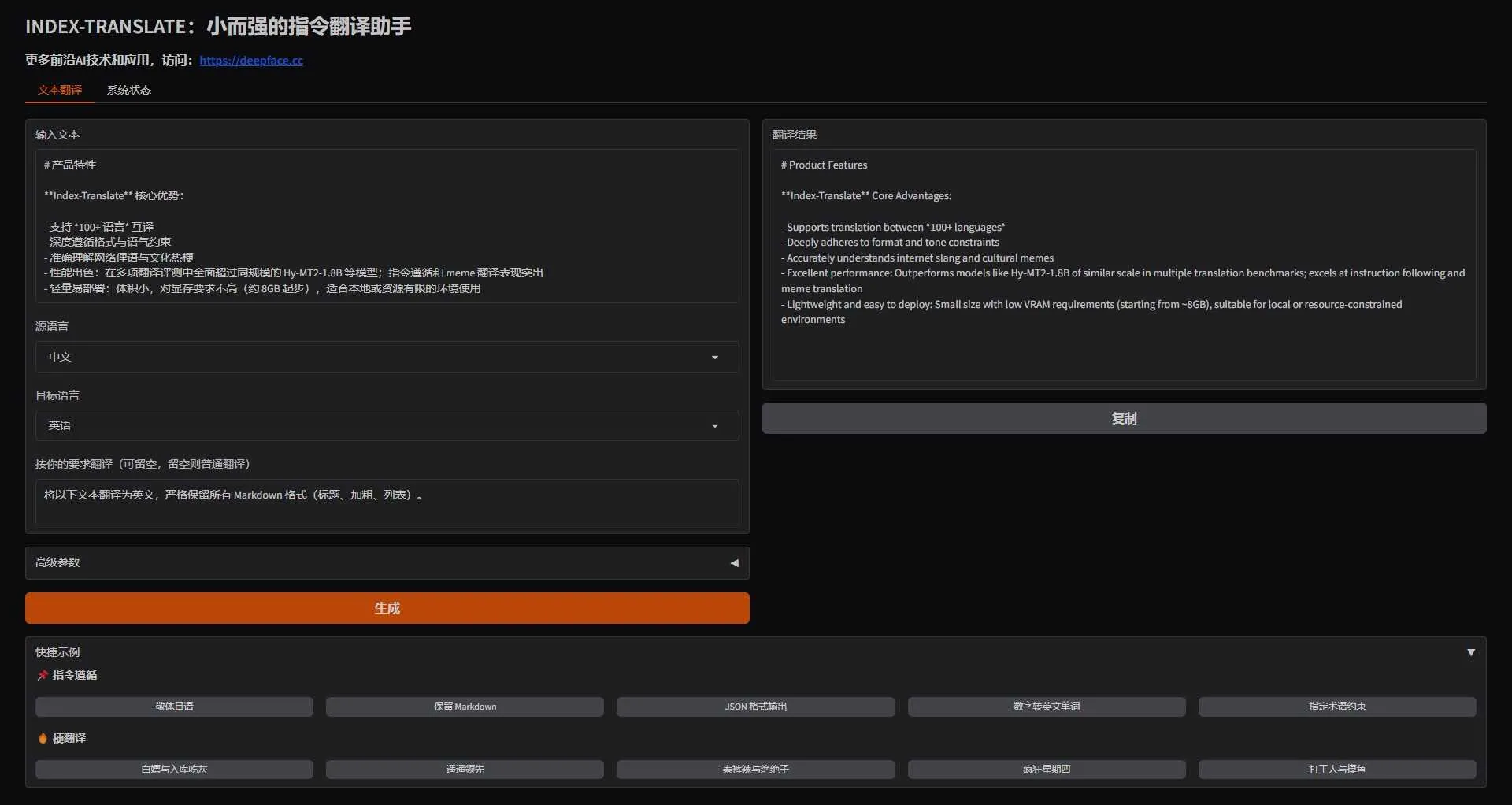Click the 梗翻译 heading text
The image size is (1512, 805).
(x=69, y=738)
